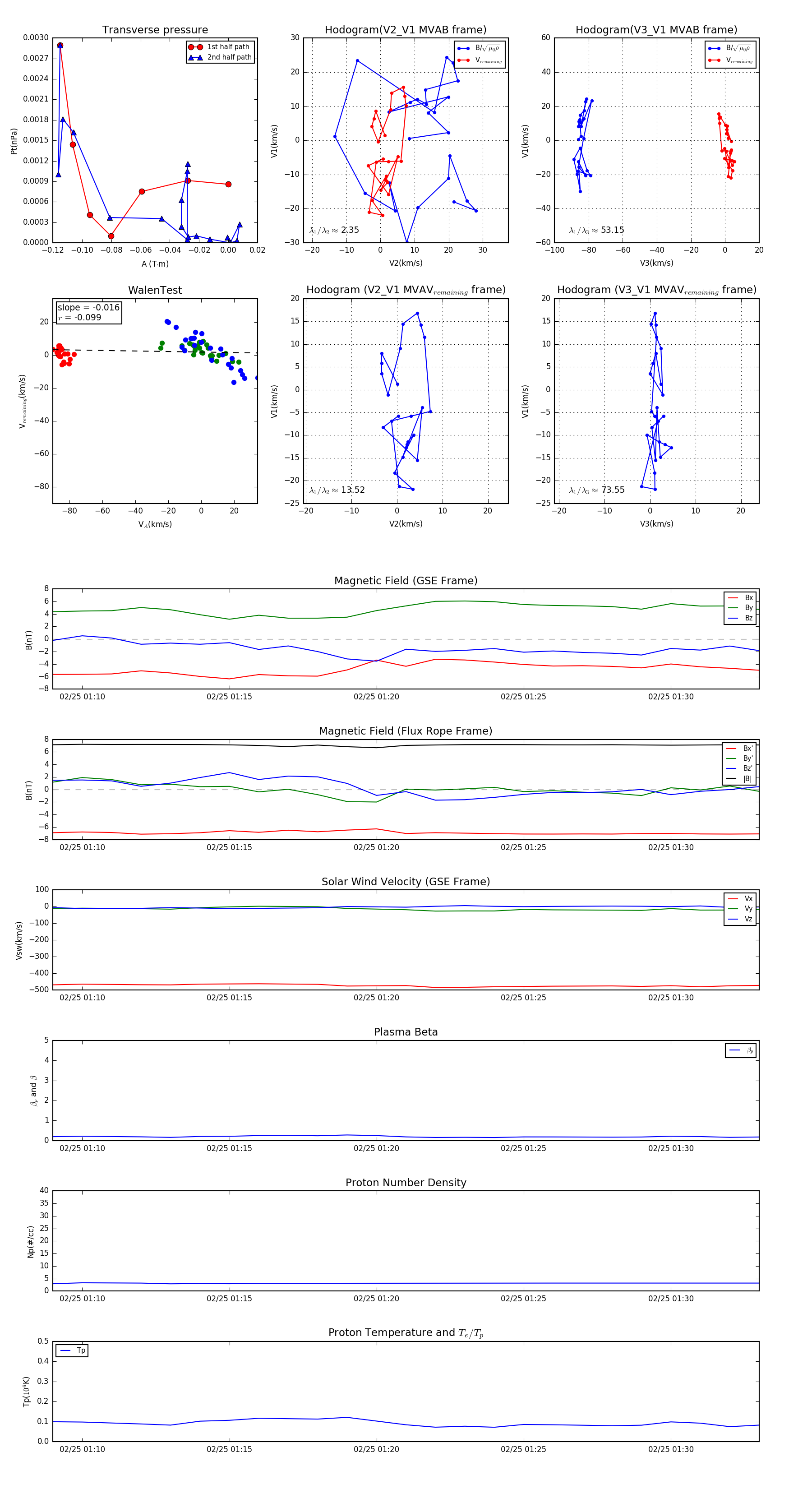Image resolution: width=812 pixels, height=1489 pixels.
Task: Click 'Hodogram(V2_V1 MVAB frame)' title
Action: (406, 30)
